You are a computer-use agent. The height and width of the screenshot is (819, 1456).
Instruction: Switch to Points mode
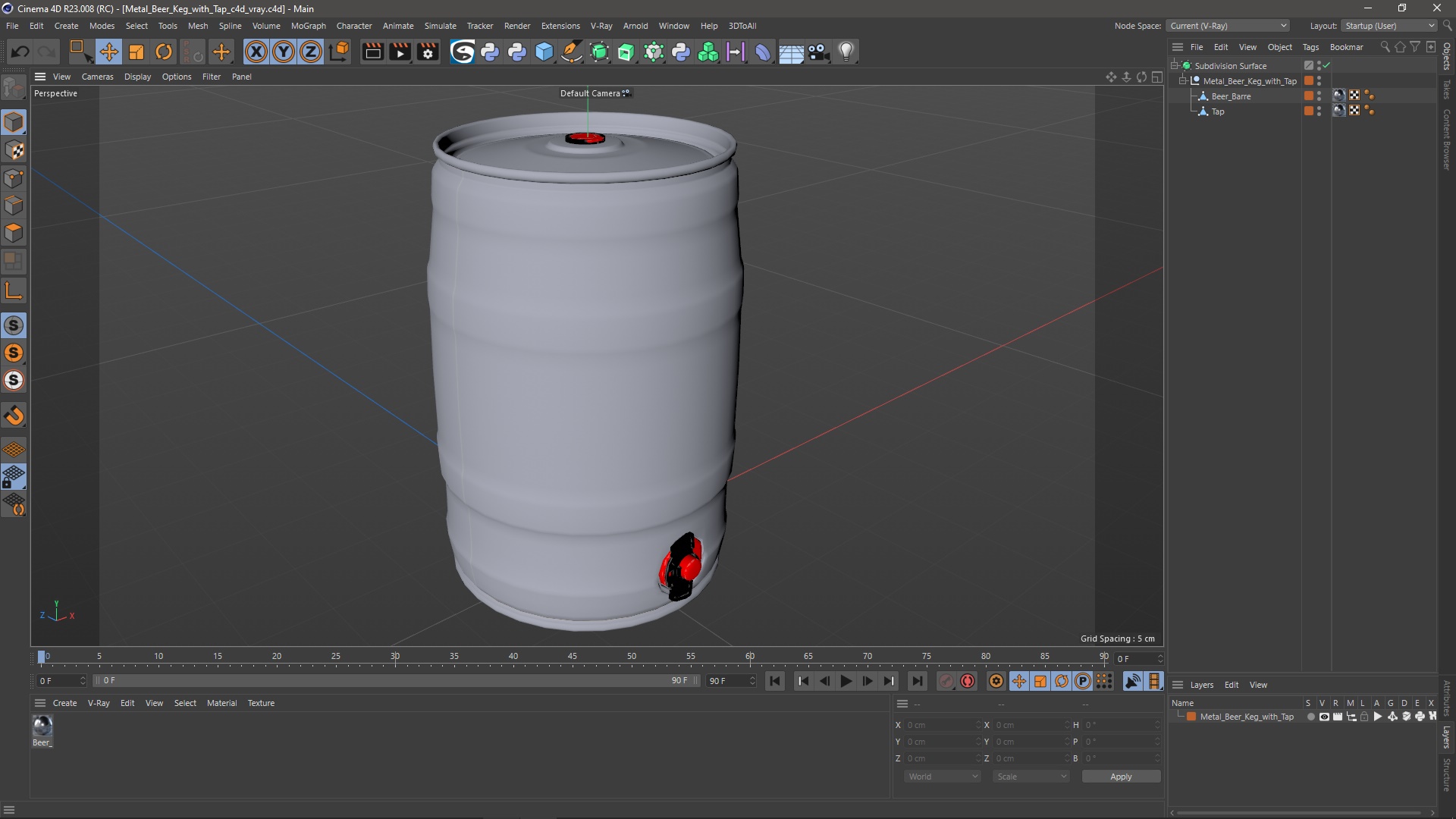tap(14, 178)
